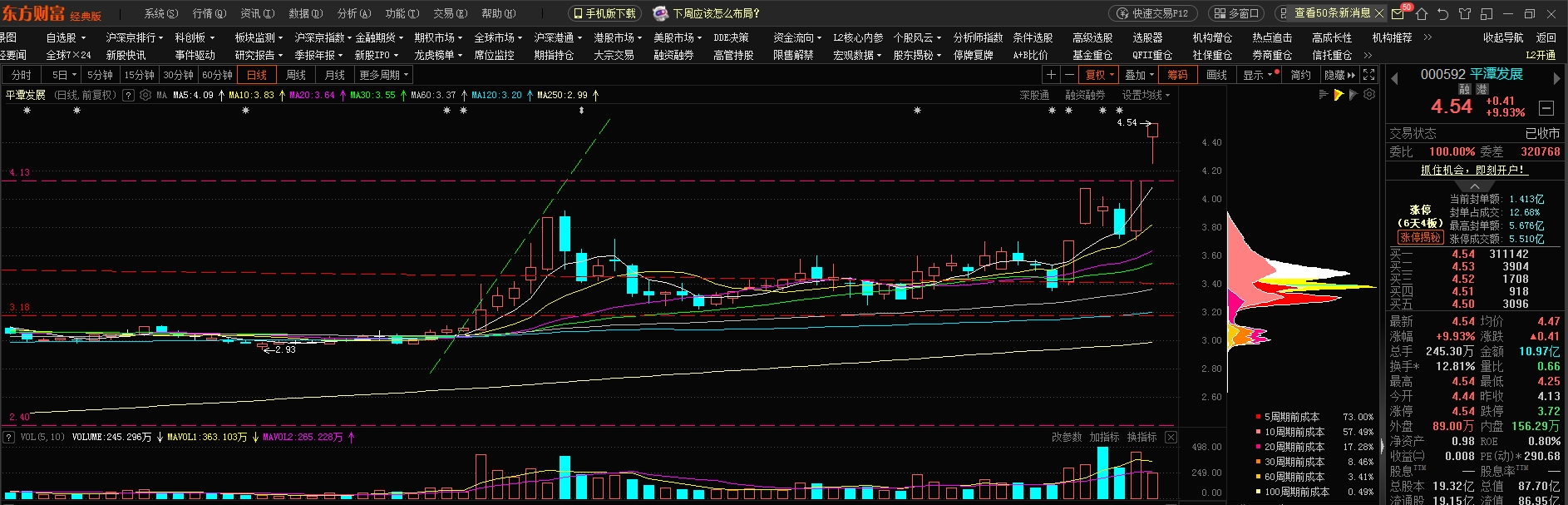Open the 分析 menu
Image resolution: width=1568 pixels, height=505 pixels.
pos(353,13)
